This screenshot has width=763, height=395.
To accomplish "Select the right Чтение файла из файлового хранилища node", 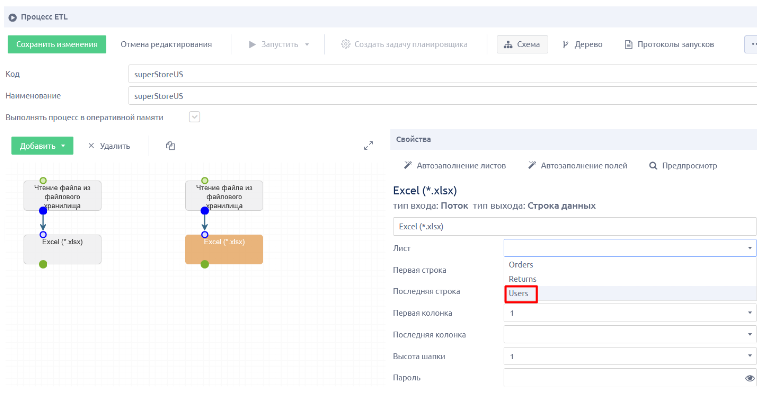I will click(x=224, y=196).
